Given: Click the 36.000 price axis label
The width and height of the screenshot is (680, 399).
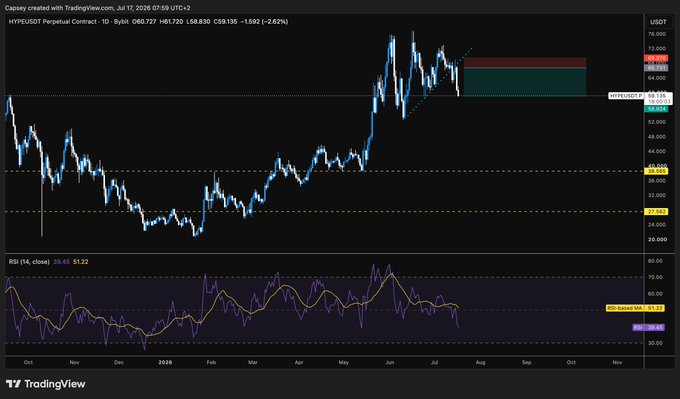Looking at the screenshot, I should click(x=657, y=181).
